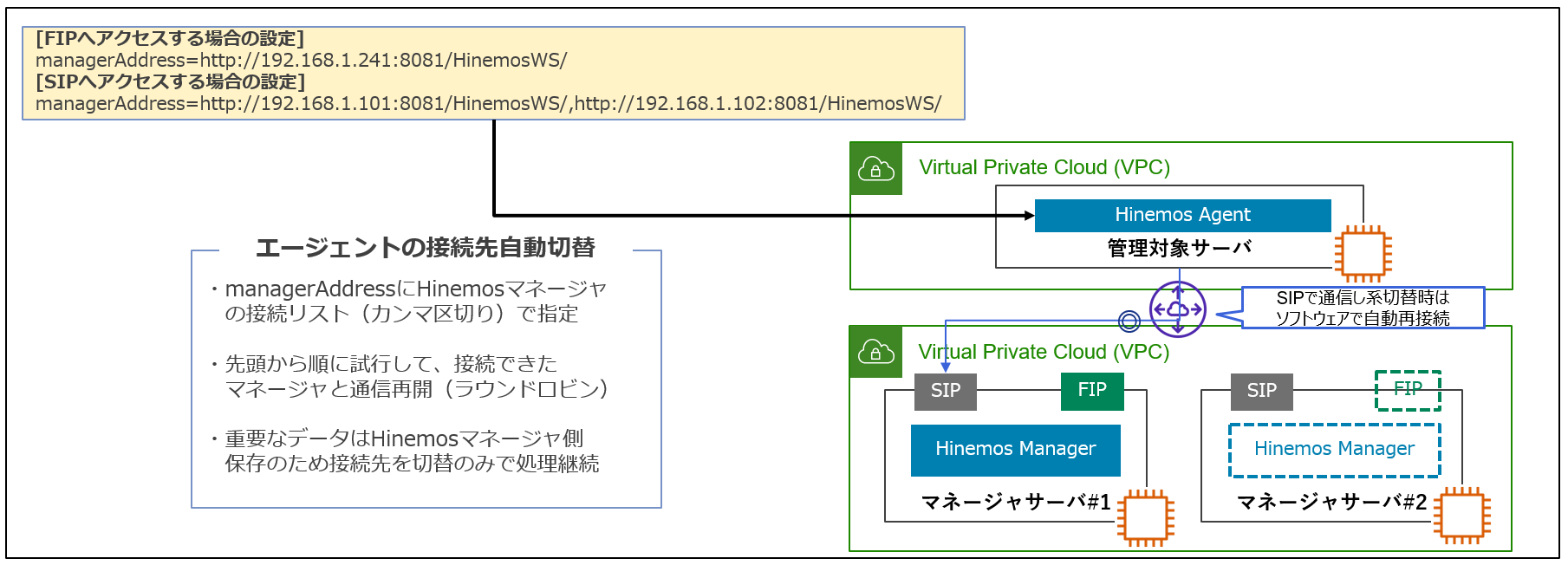Screen dimensions: 1568x565
Task: Click the dashed FIP tag on server #2
Action: (x=1409, y=390)
